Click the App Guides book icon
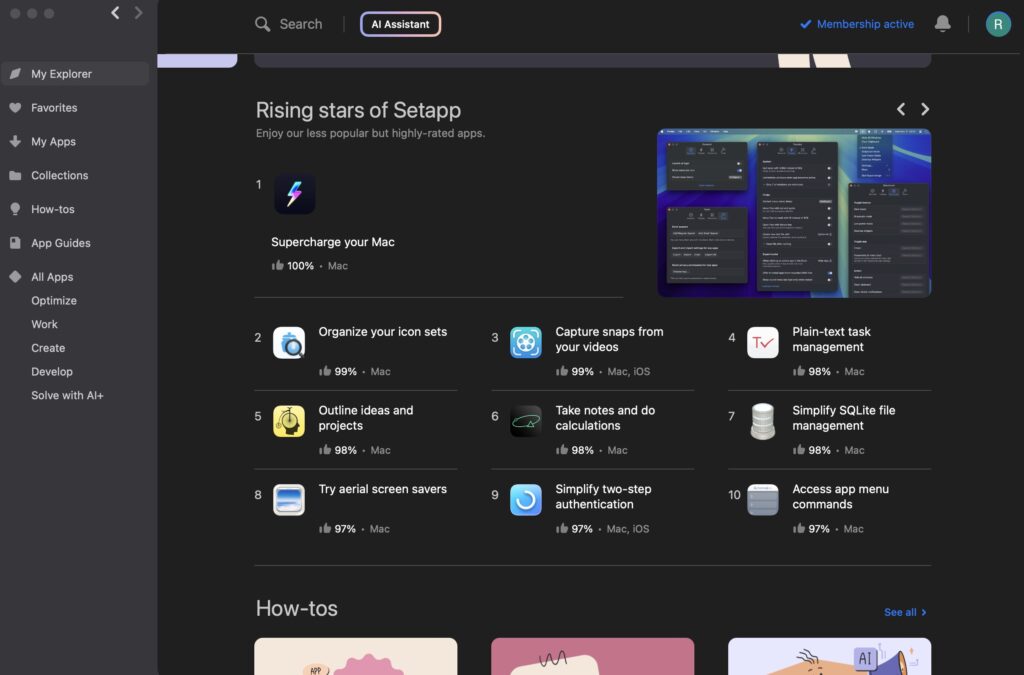This screenshot has width=1024, height=675. 15,243
